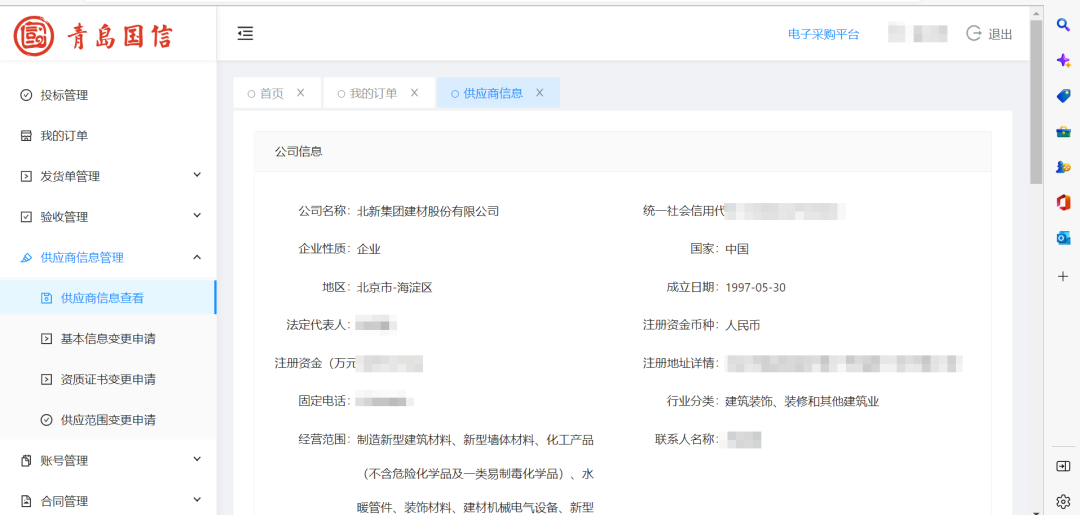This screenshot has width=1080, height=515.
Task: Switch to the 我的订单 tab
Action: (373, 94)
